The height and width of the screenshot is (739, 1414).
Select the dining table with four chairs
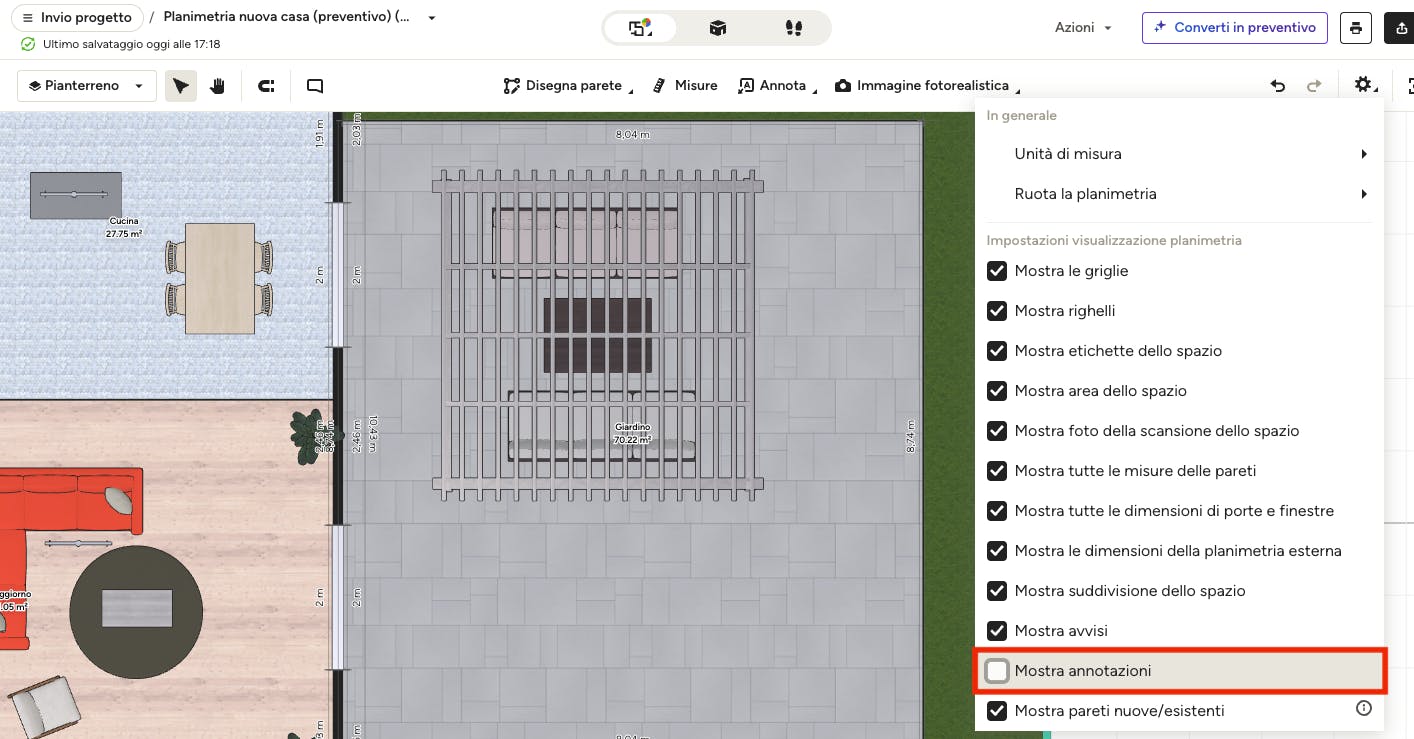219,278
